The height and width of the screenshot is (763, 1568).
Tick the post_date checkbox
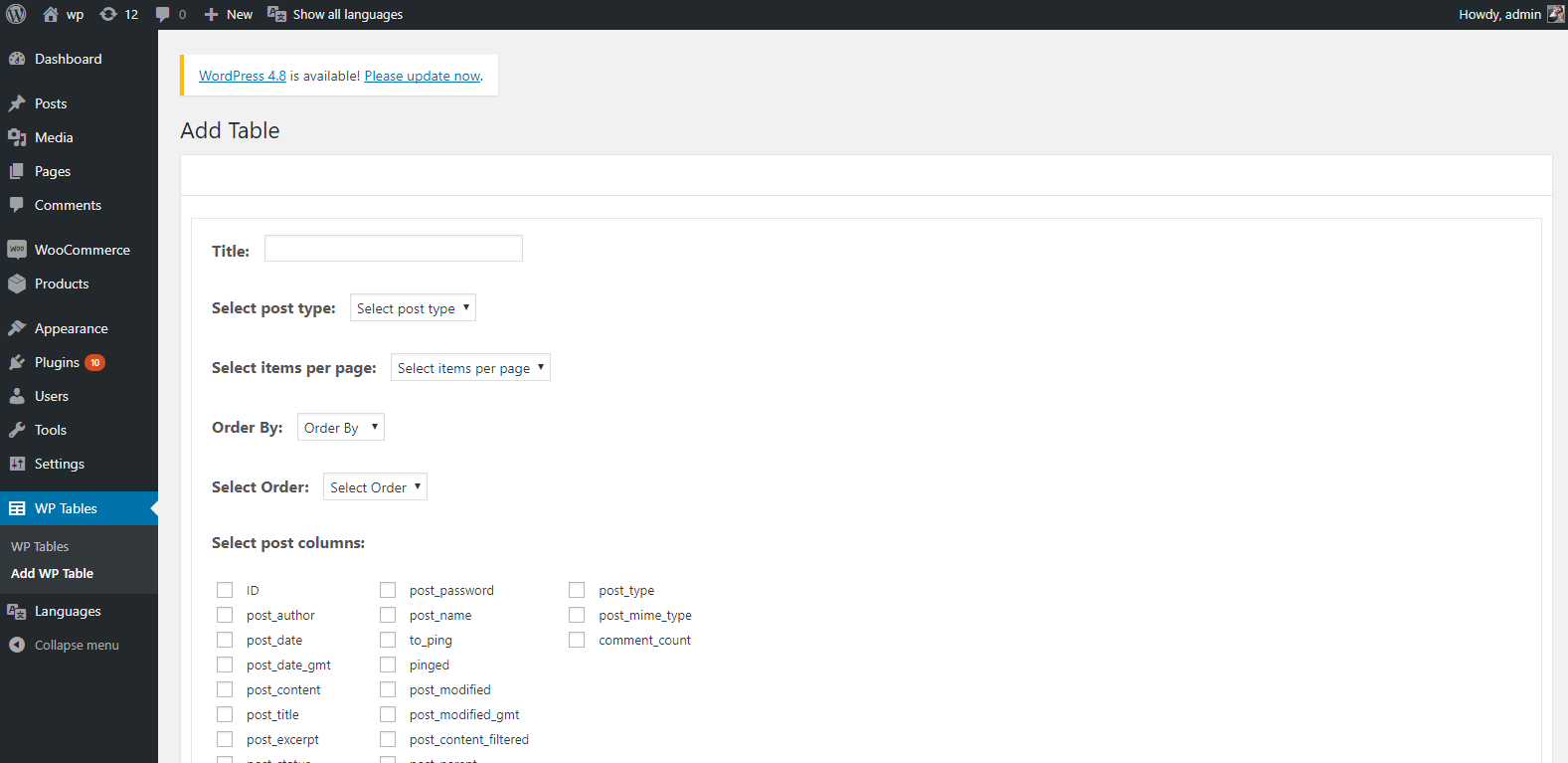coord(225,640)
